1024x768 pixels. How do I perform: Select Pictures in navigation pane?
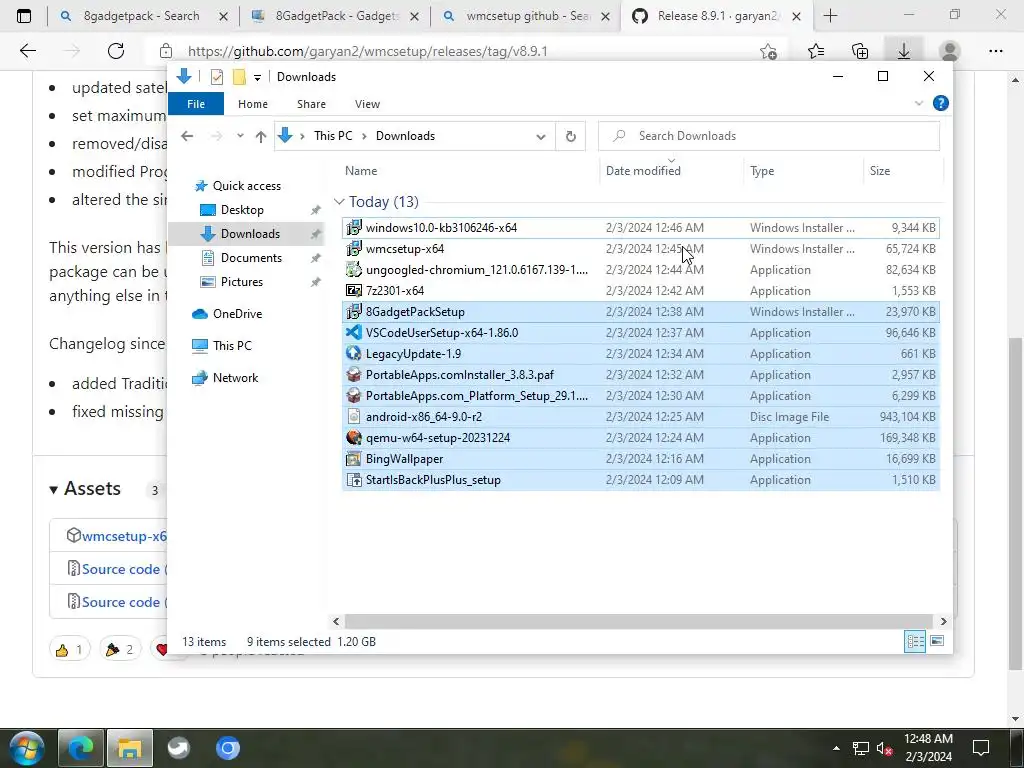click(242, 282)
